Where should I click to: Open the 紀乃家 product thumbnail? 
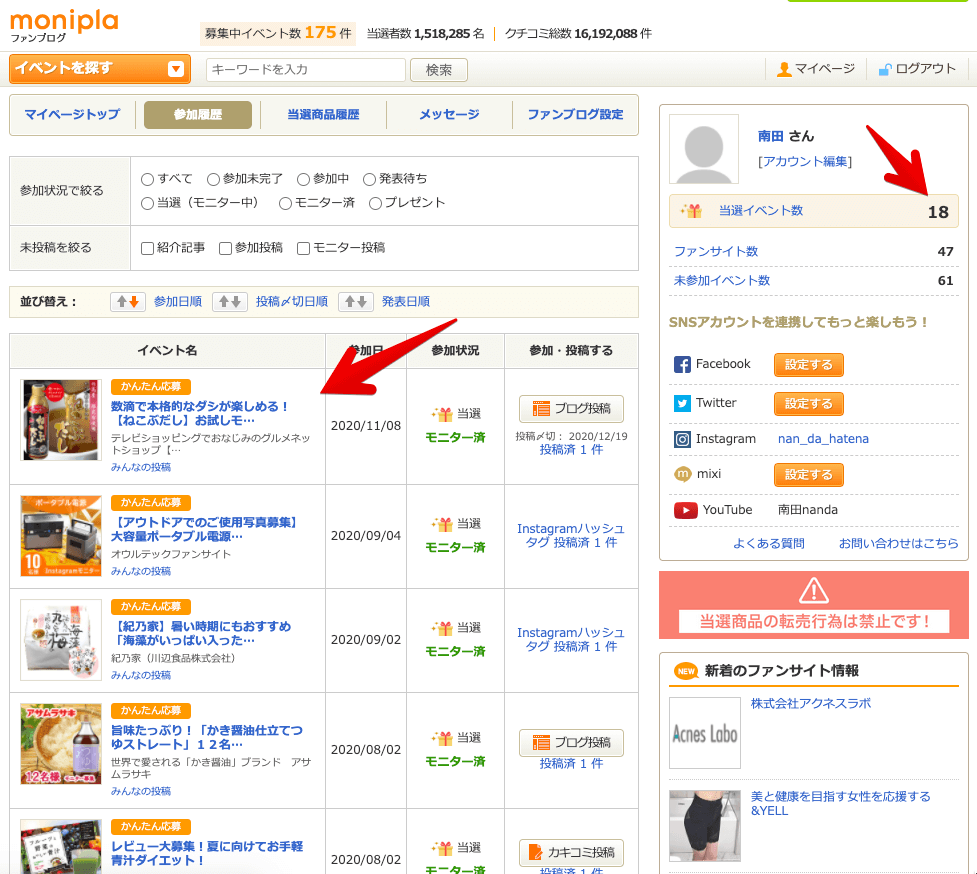point(60,640)
